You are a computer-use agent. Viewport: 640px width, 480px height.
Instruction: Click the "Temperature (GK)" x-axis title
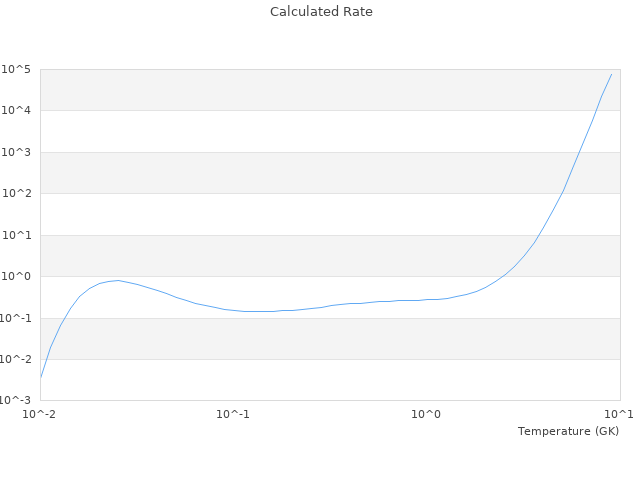coord(568,431)
